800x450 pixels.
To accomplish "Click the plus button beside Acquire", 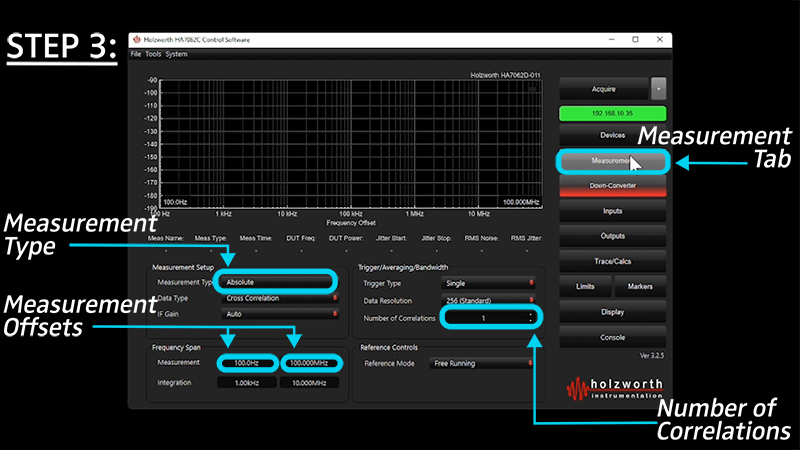I will pos(659,89).
